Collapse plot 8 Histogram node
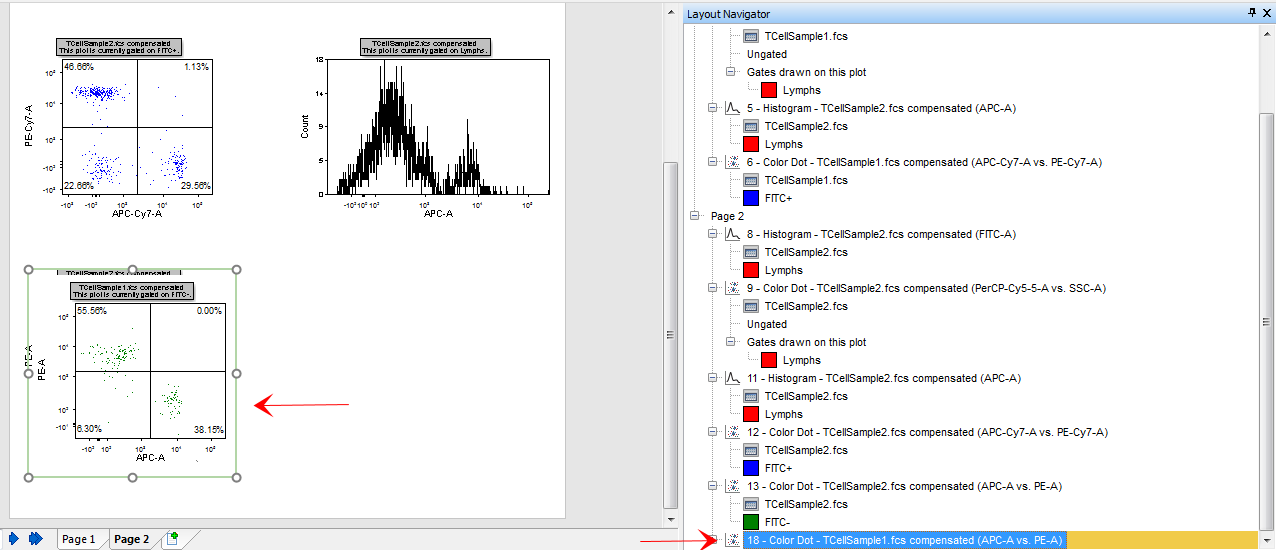Viewport: 1276px width, 550px height. pos(713,234)
